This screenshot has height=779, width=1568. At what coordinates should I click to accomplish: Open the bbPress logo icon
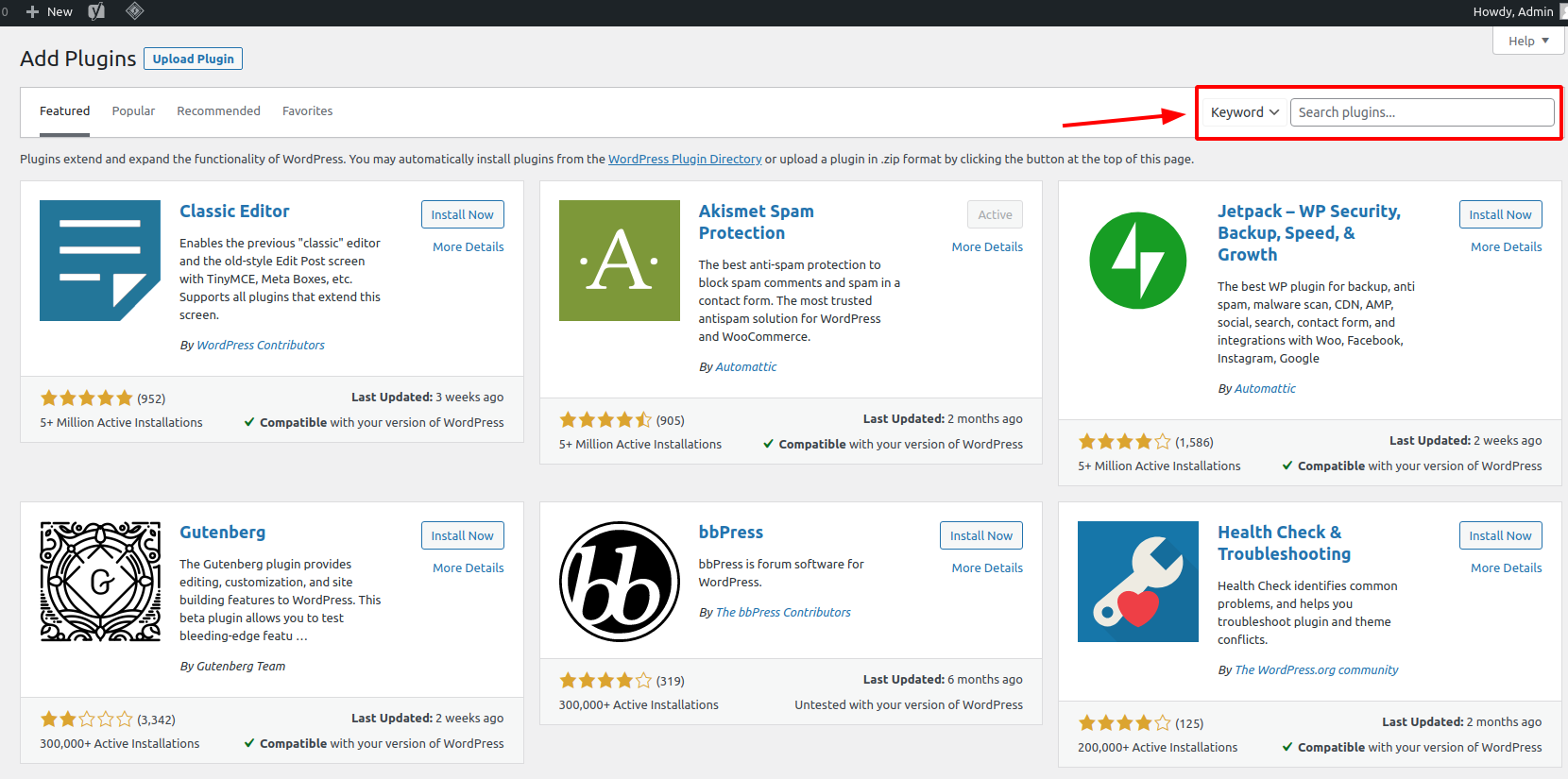pyautogui.click(x=620, y=582)
